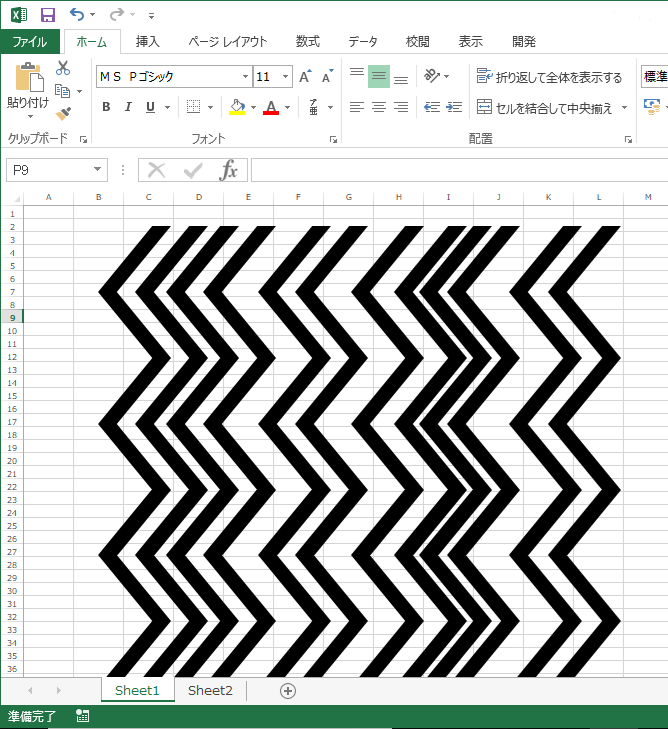The image size is (668, 729).
Task: Click the macro recording icon in status bar
Action: click(83, 716)
